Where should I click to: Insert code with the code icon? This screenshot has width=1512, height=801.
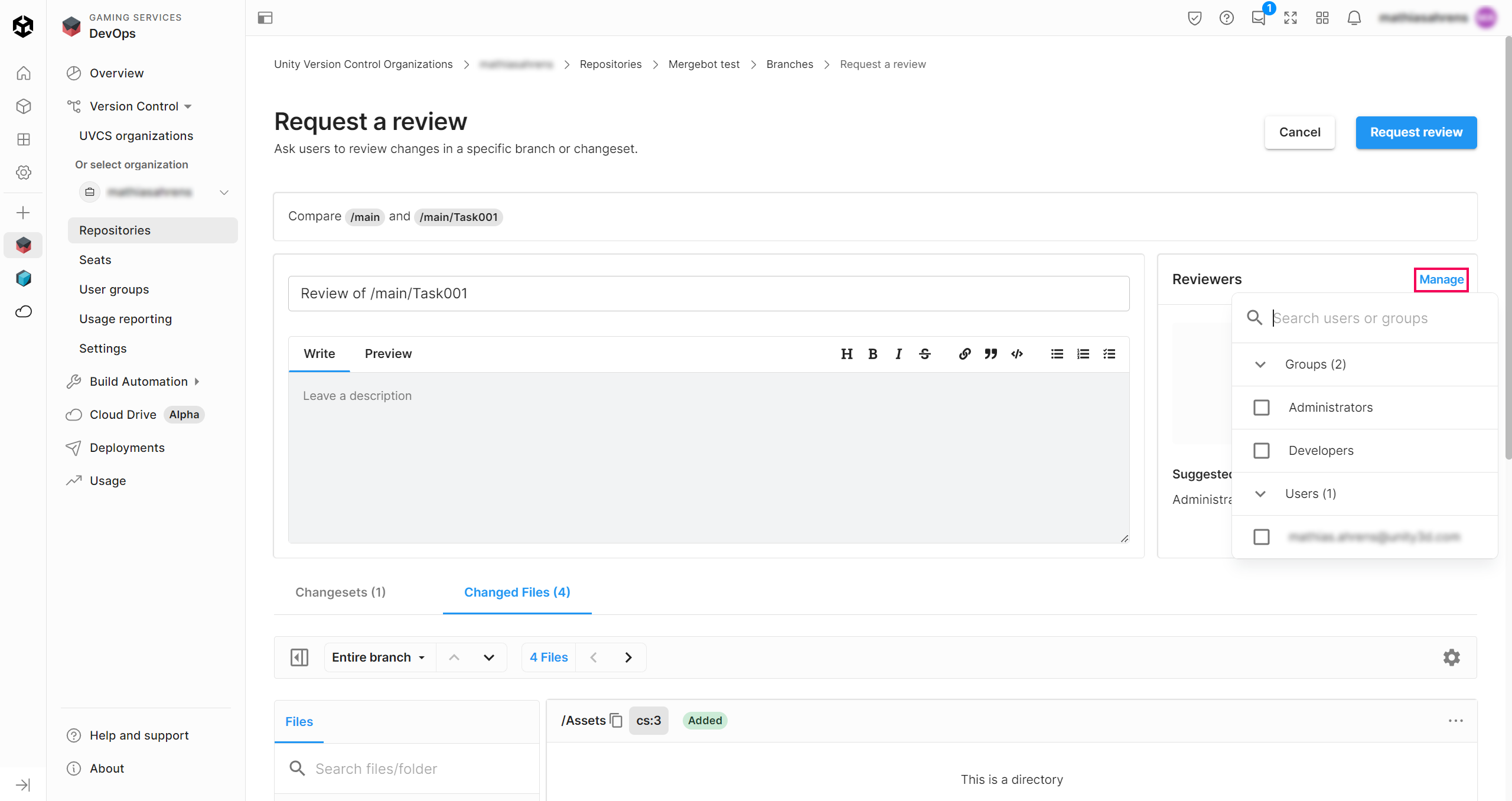pos(1016,354)
